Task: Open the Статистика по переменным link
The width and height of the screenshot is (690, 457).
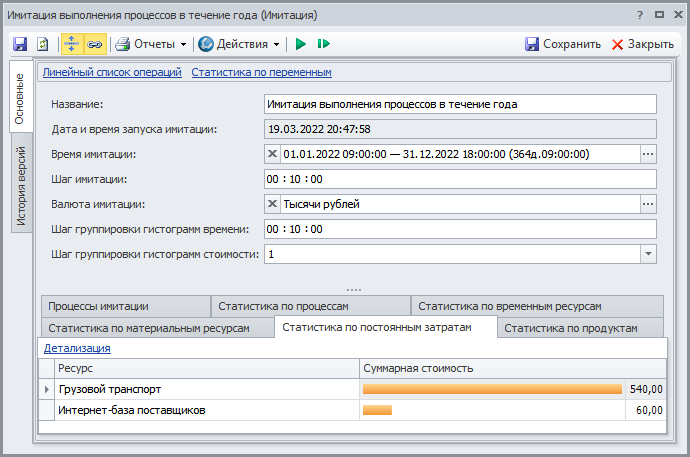Action: [x=261, y=72]
